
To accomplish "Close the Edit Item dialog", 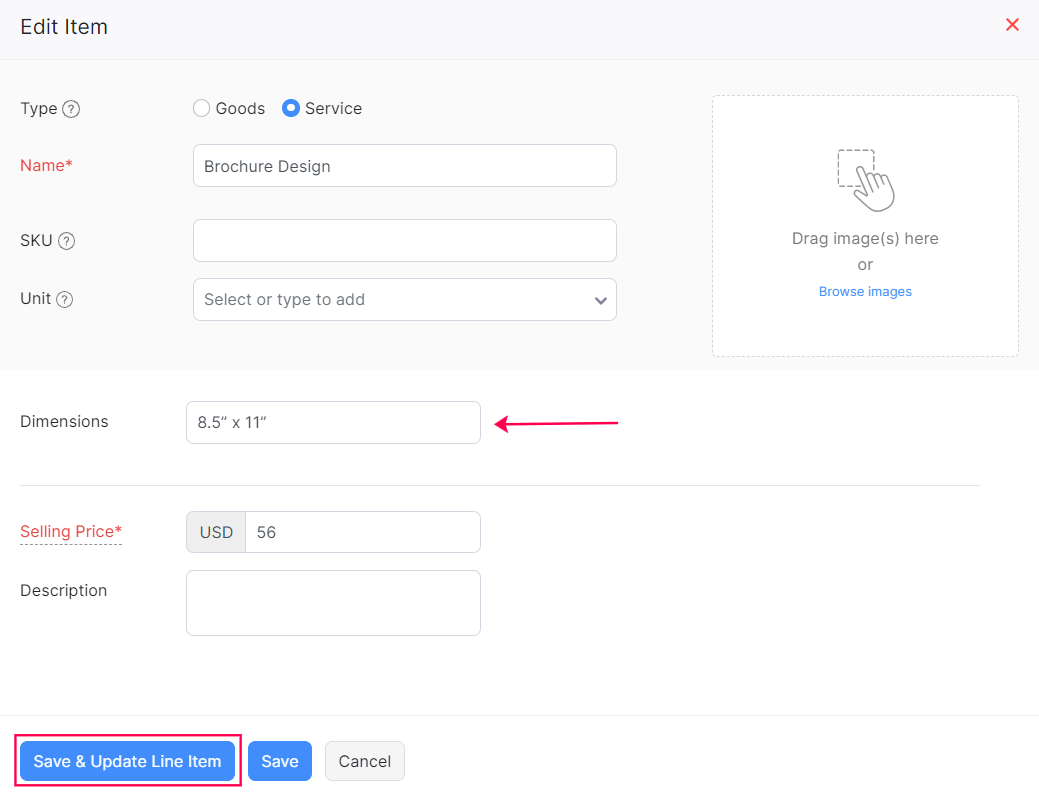I will [x=1012, y=24].
